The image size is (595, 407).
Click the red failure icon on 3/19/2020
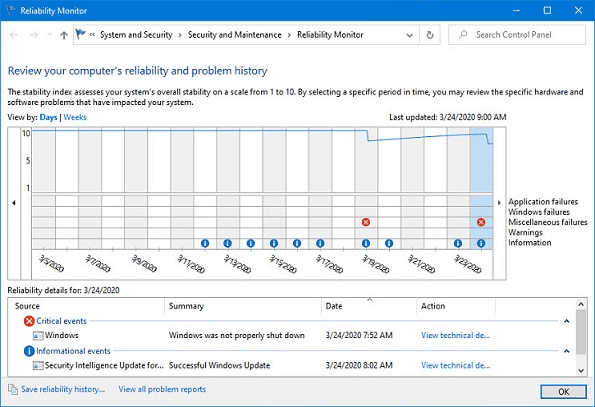coord(366,222)
